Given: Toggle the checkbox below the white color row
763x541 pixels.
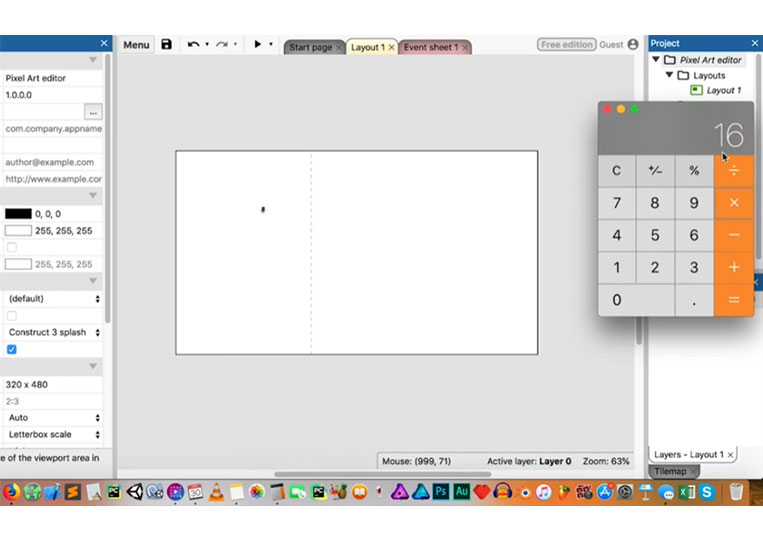Looking at the screenshot, I should 12,247.
